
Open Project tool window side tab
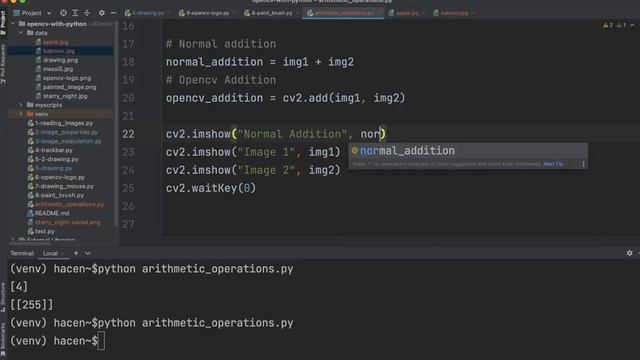pos(3,22)
